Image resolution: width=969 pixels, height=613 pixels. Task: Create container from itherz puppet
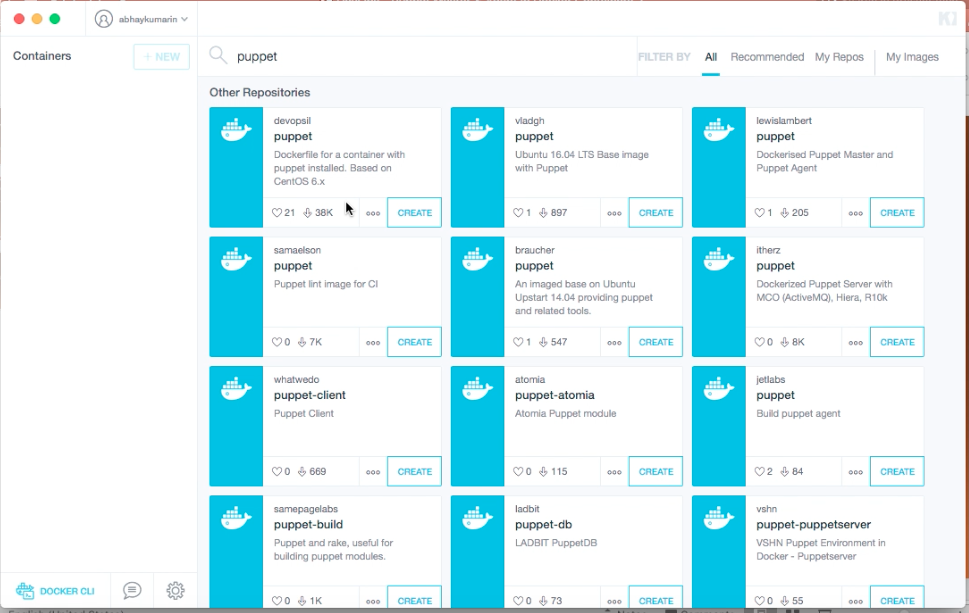[897, 342]
